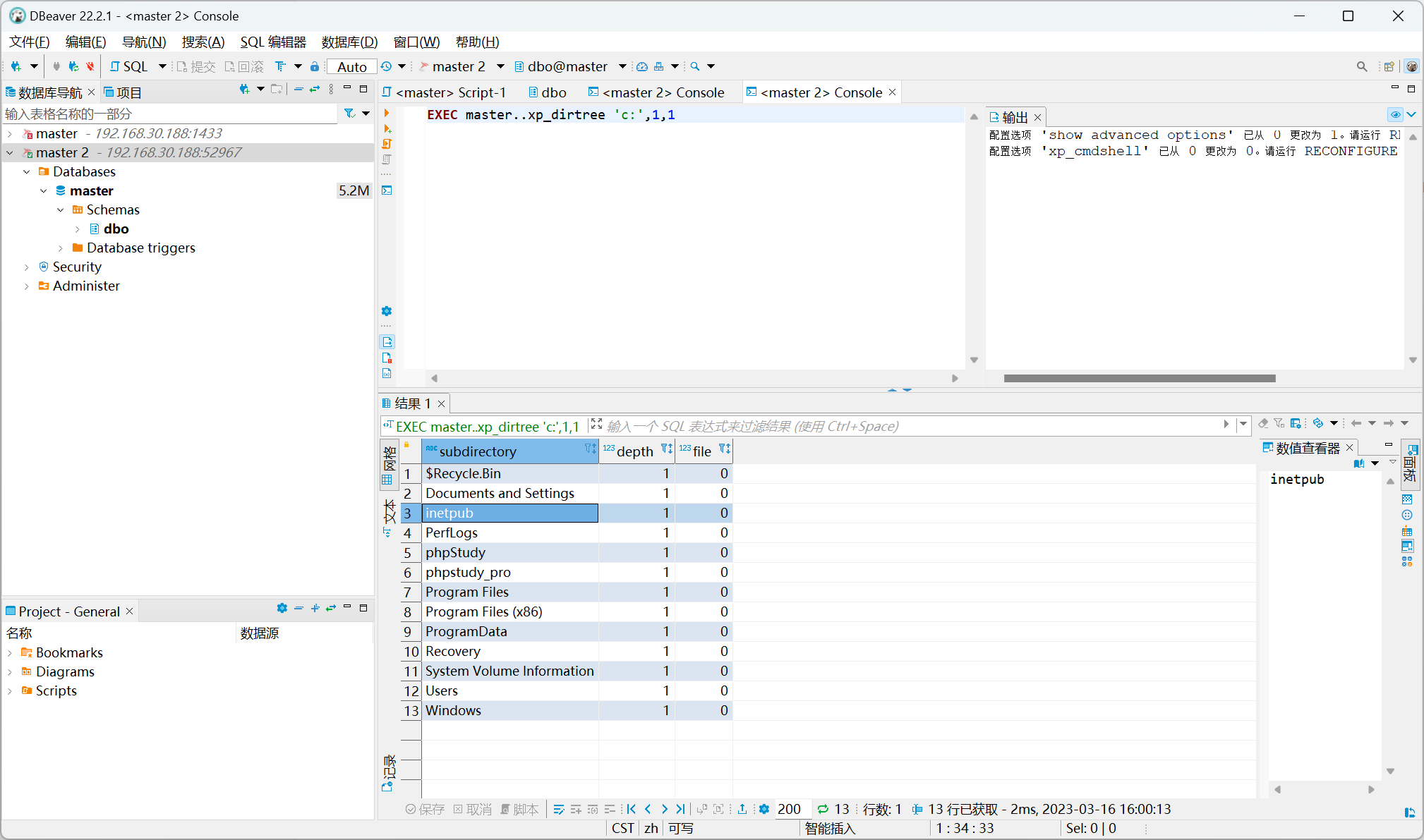Click editor settings gear in left gutter
Viewport: 1424px width, 840px height.
click(x=387, y=311)
